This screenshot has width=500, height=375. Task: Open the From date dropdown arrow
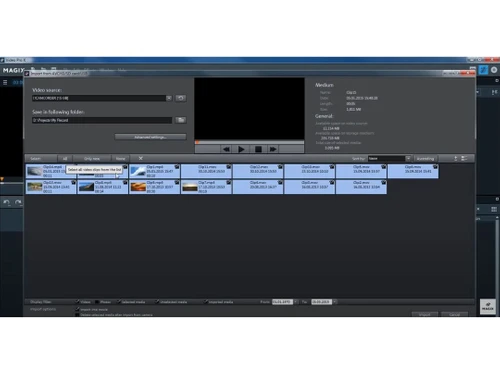296,302
